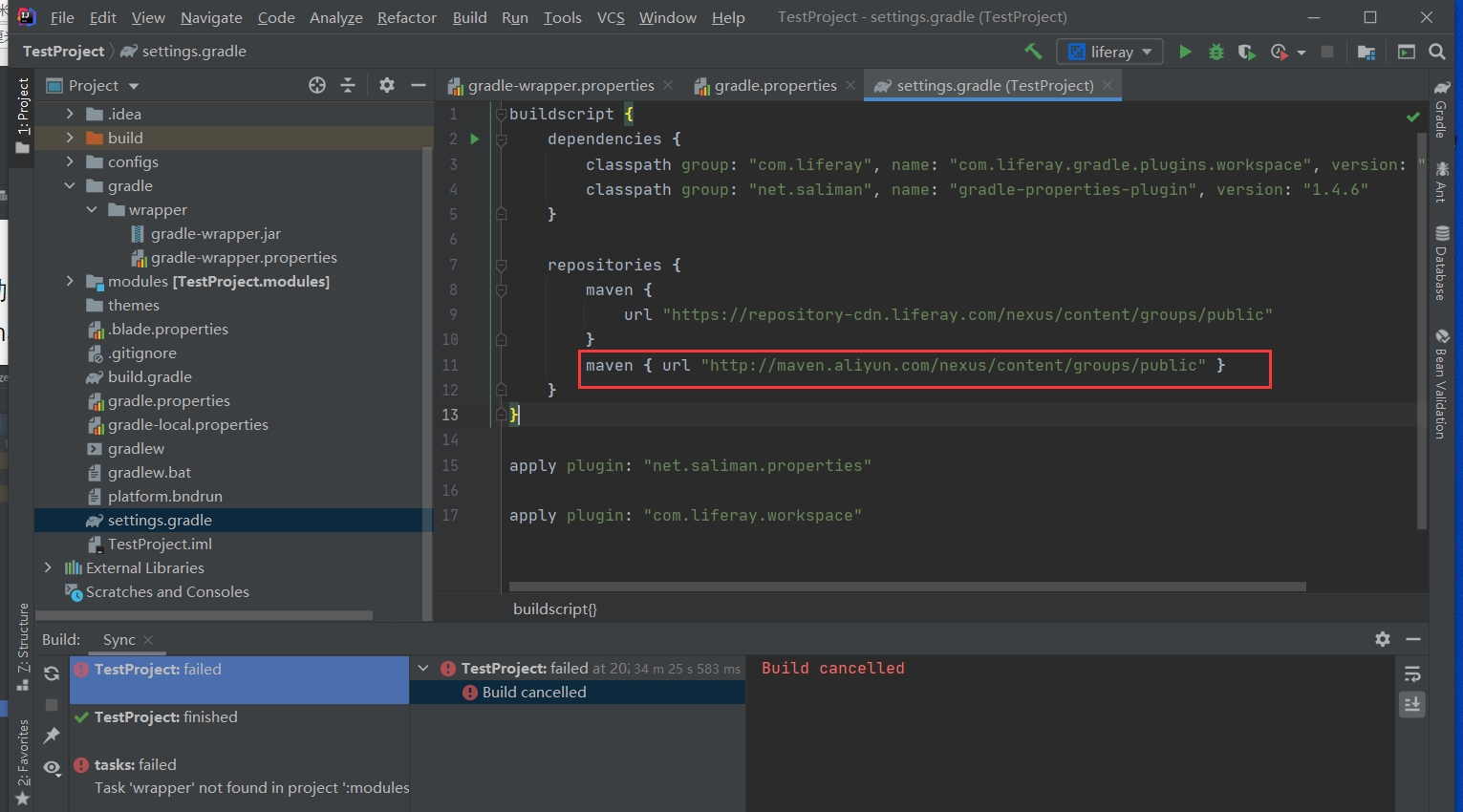Open Project Structure icon

(1366, 52)
